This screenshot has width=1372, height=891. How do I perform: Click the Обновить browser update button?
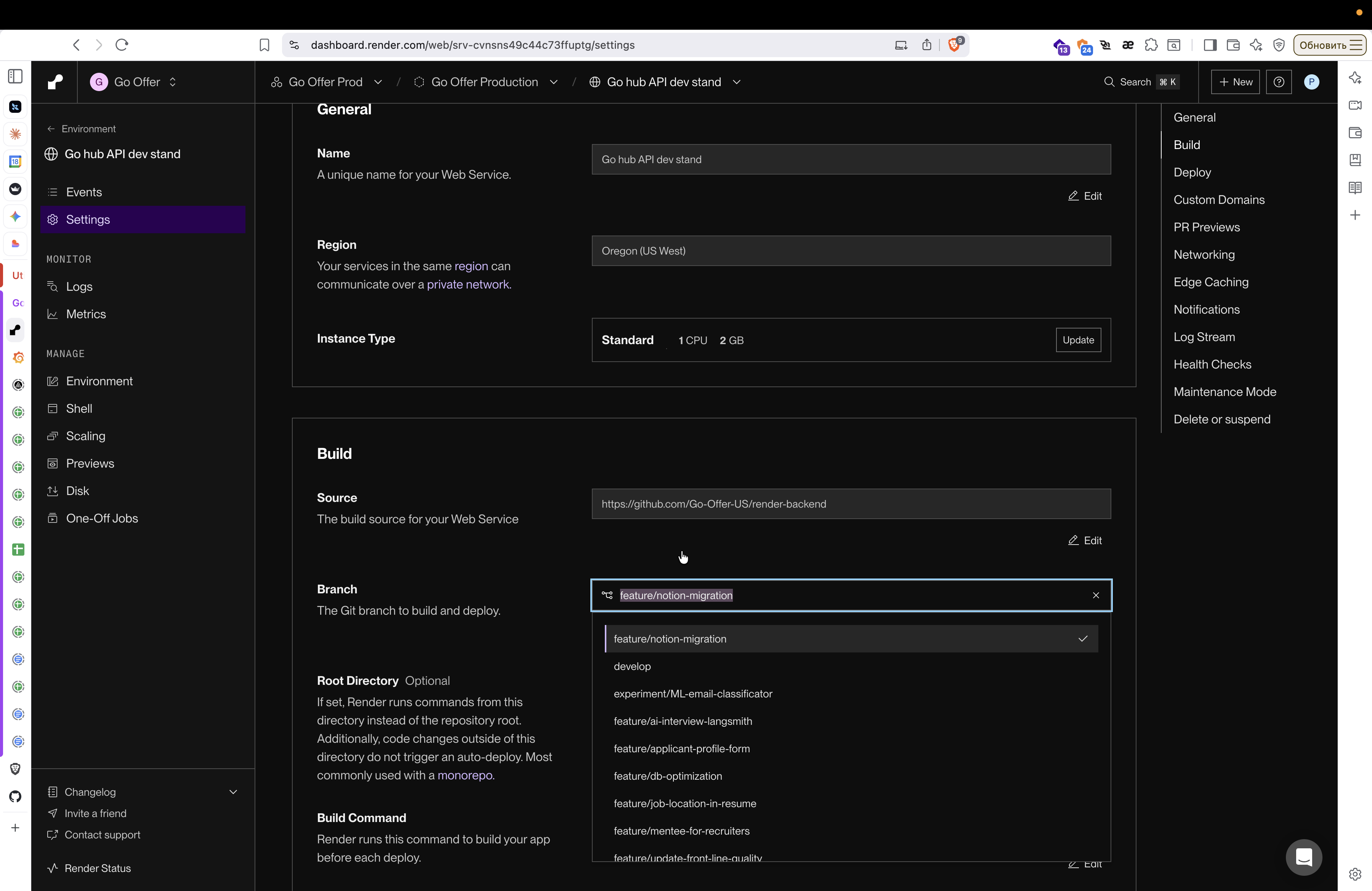[1330, 45]
